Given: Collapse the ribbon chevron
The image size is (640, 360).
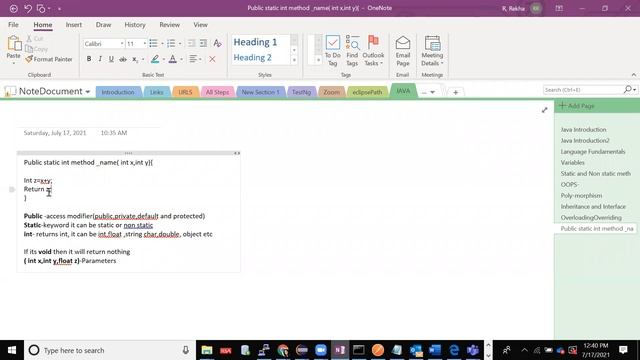Looking at the screenshot, I should 633,75.
